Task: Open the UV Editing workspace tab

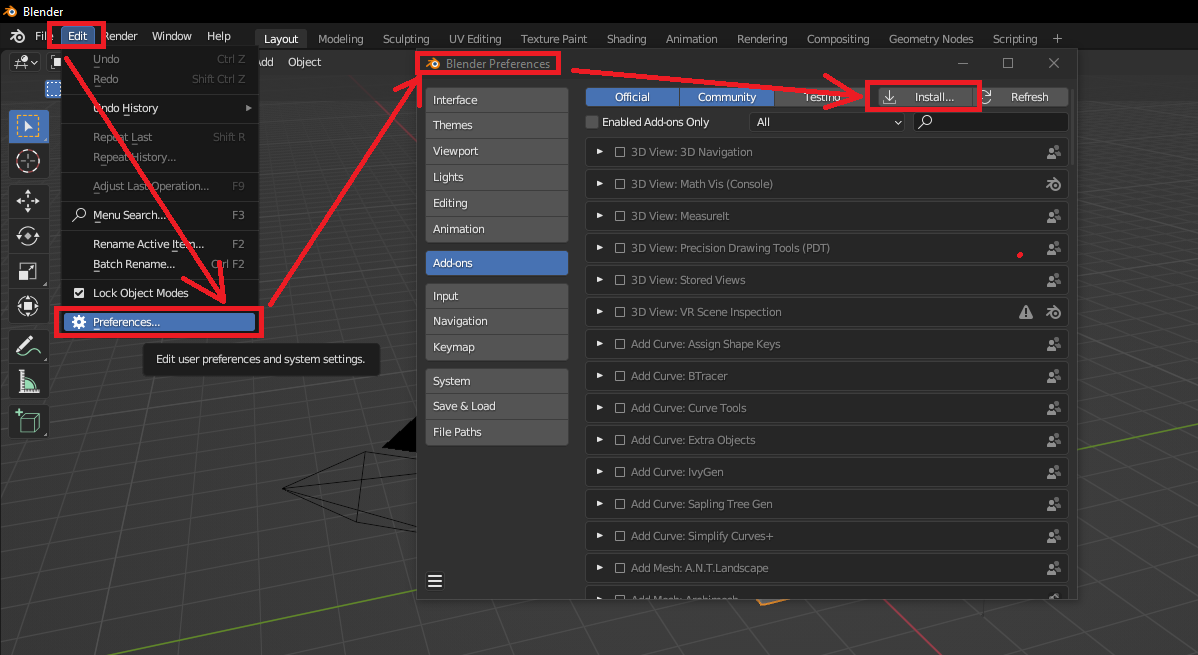Action: click(x=475, y=39)
